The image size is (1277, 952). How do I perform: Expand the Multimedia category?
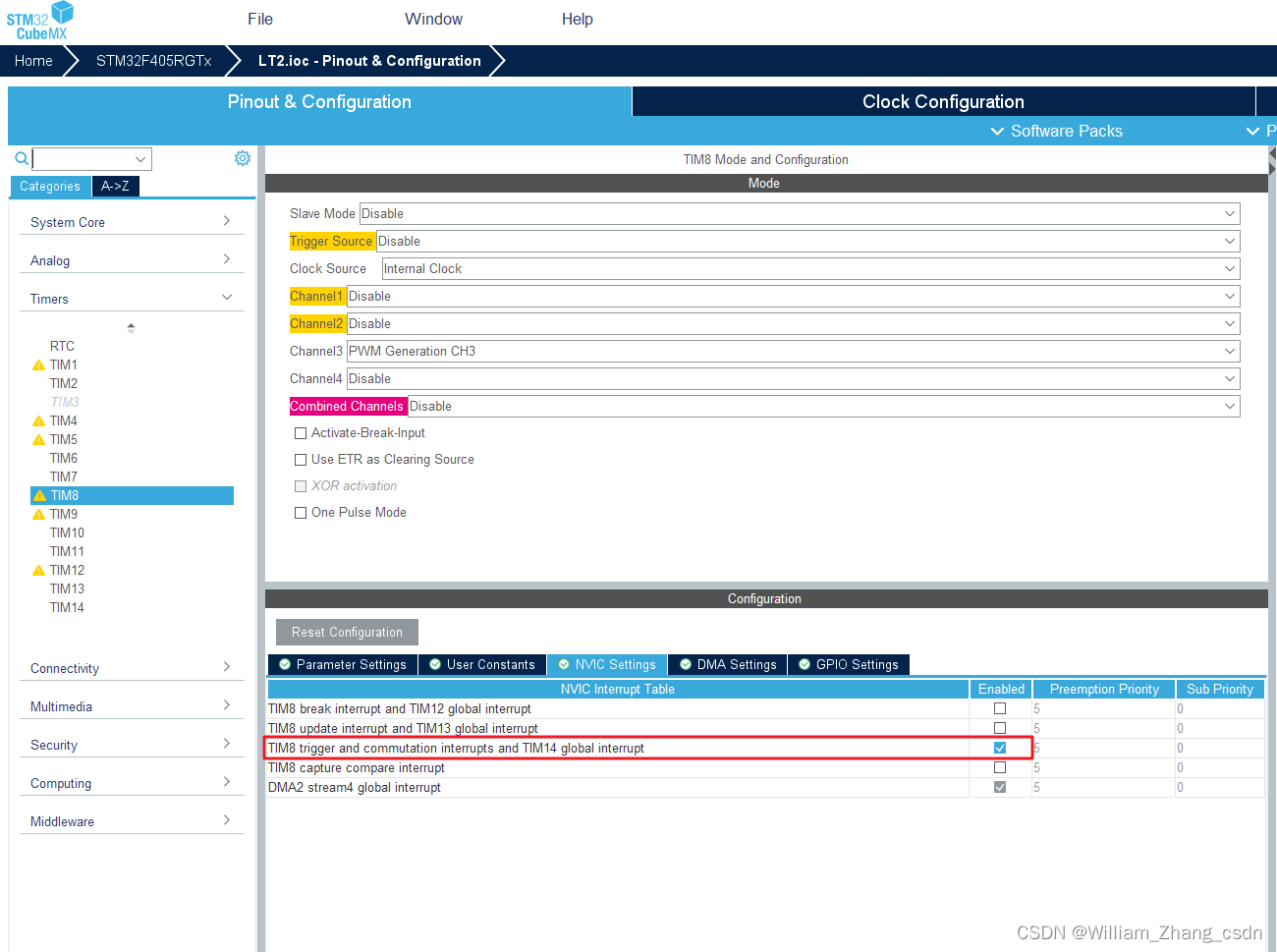click(132, 706)
